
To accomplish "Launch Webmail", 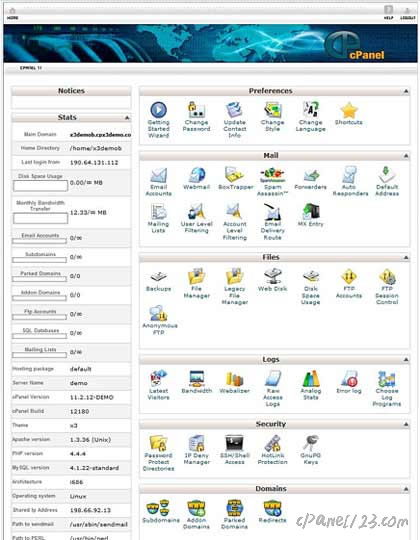I will [196, 178].
